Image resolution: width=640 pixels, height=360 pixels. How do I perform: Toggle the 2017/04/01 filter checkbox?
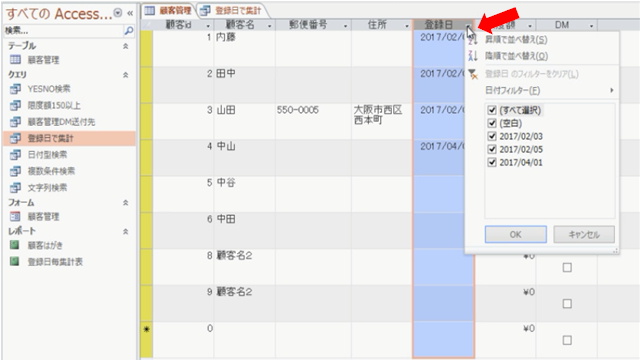(x=492, y=162)
